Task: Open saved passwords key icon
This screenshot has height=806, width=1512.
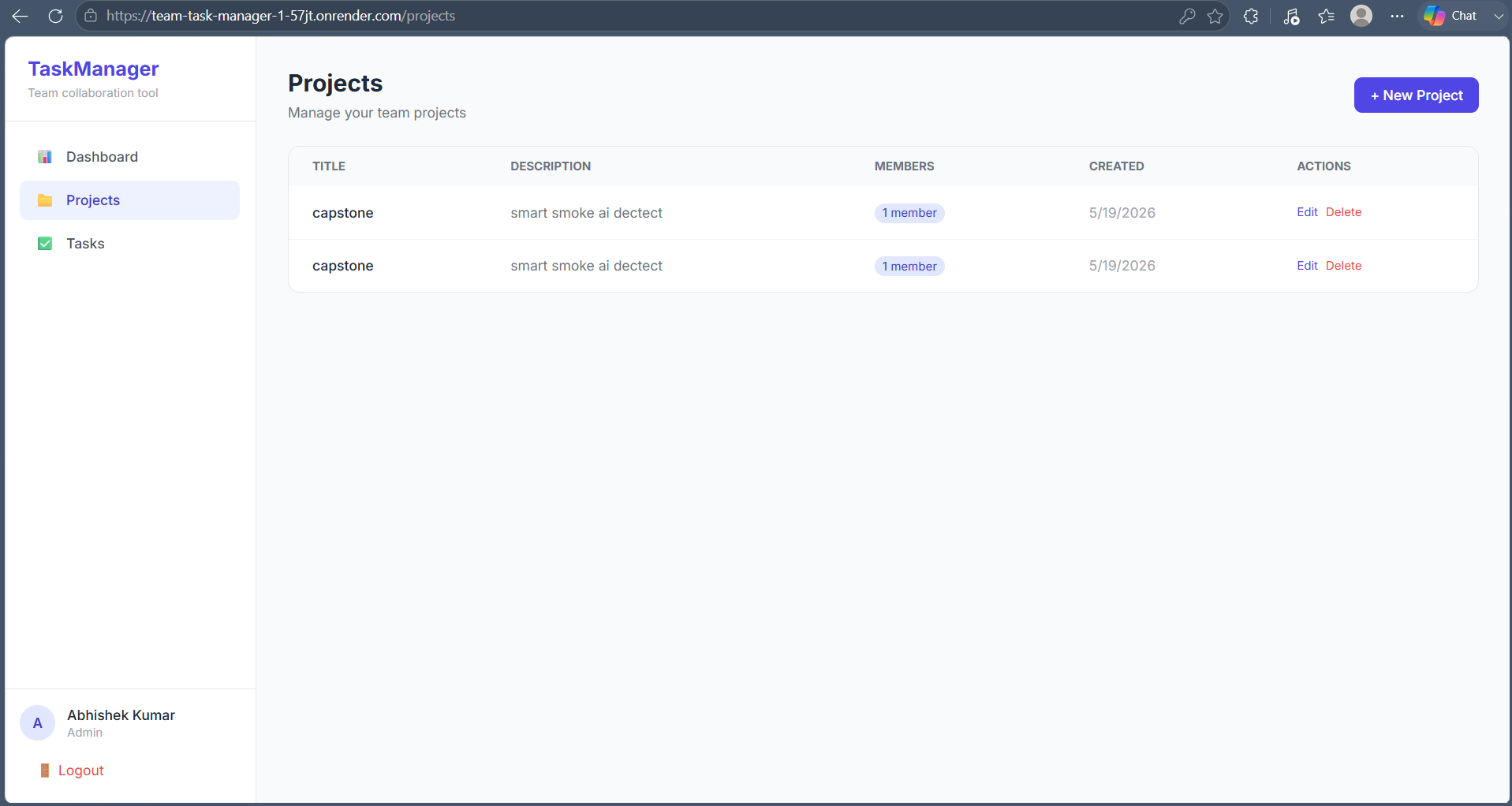Action: 1187,16
